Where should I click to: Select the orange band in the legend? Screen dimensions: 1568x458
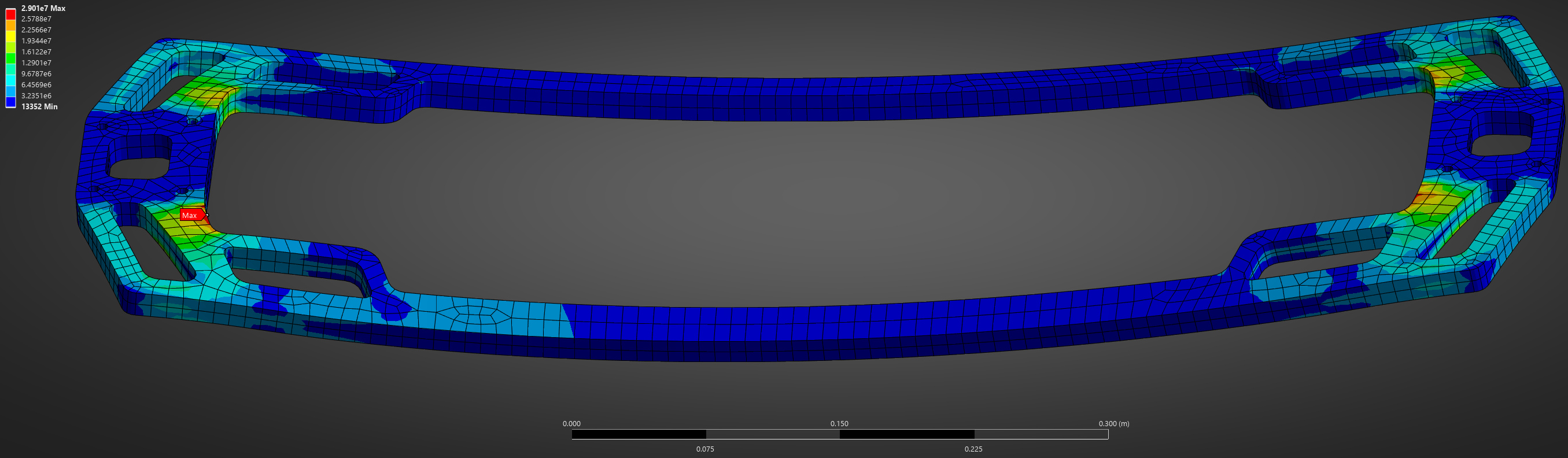pyautogui.click(x=11, y=25)
